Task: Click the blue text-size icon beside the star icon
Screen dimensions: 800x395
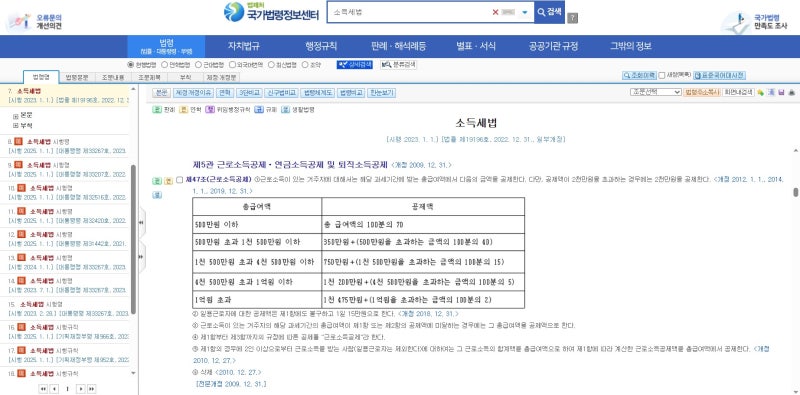Action: click(x=771, y=92)
